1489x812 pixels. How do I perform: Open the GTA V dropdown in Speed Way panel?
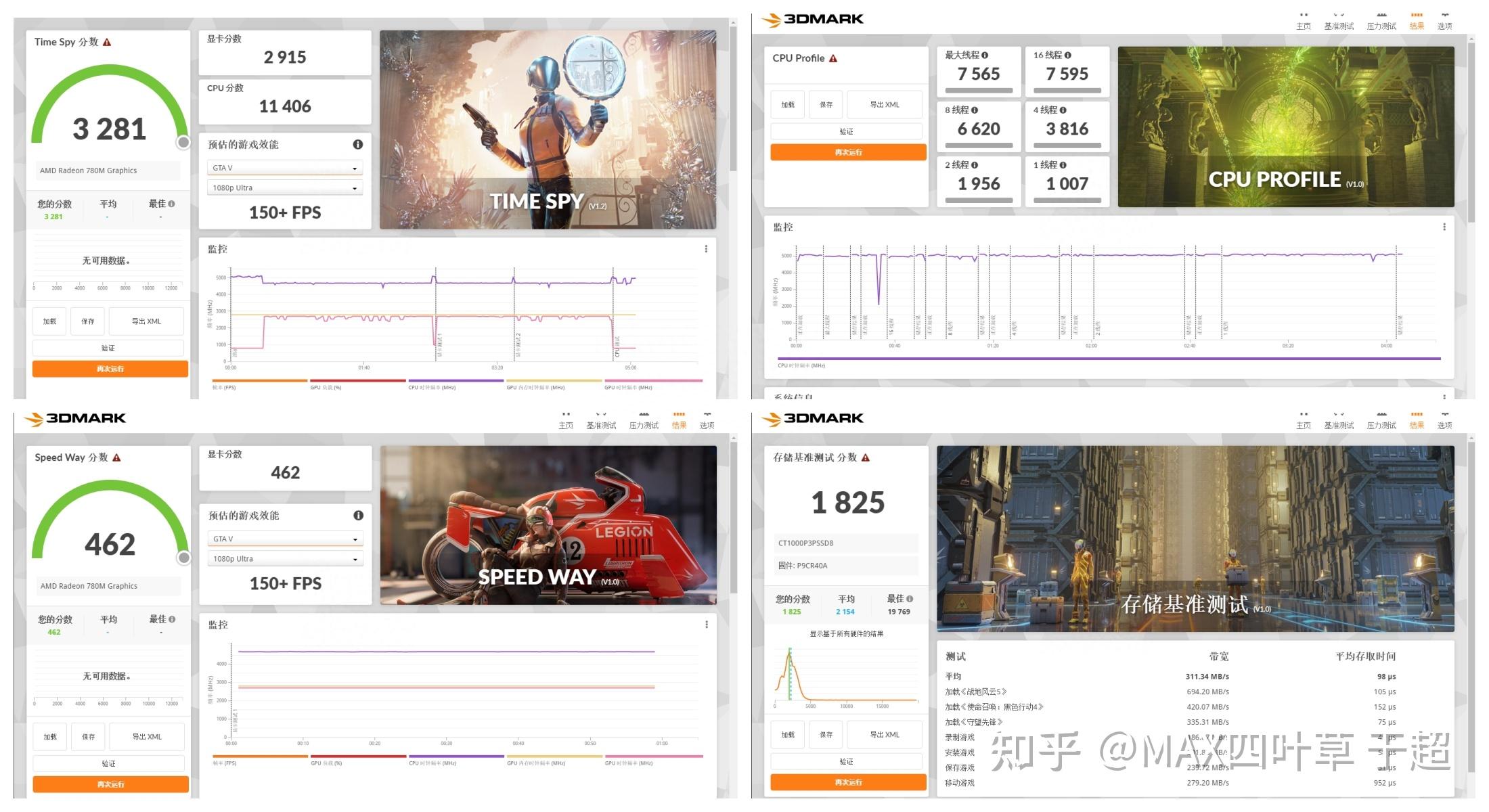[x=284, y=539]
